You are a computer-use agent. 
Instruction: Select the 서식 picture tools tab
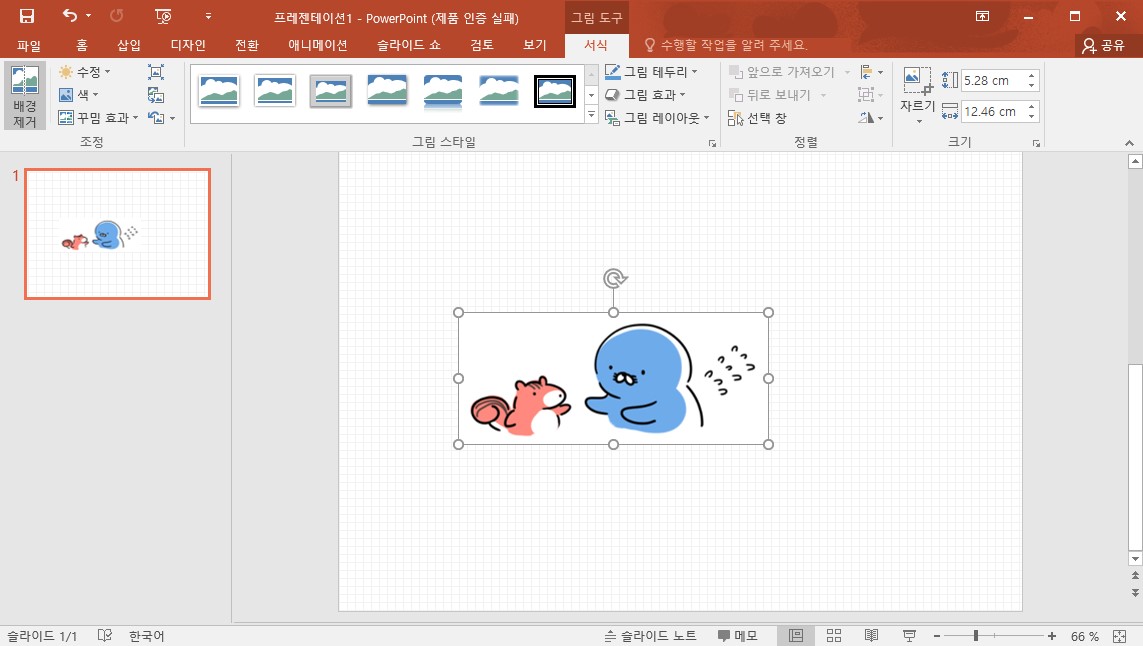pos(596,45)
